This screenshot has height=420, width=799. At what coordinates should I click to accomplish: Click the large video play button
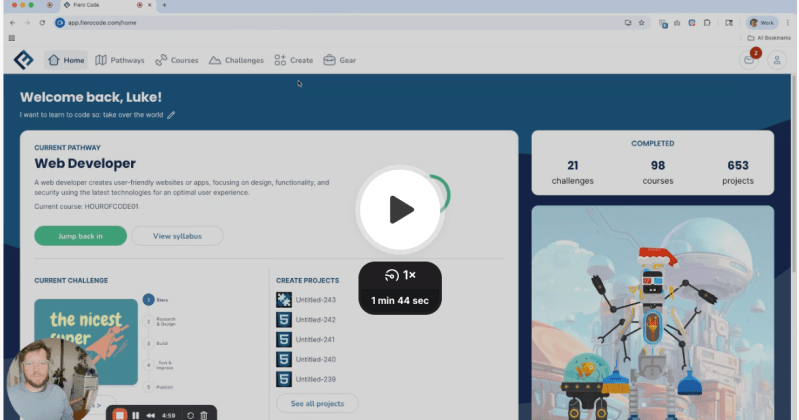click(399, 209)
